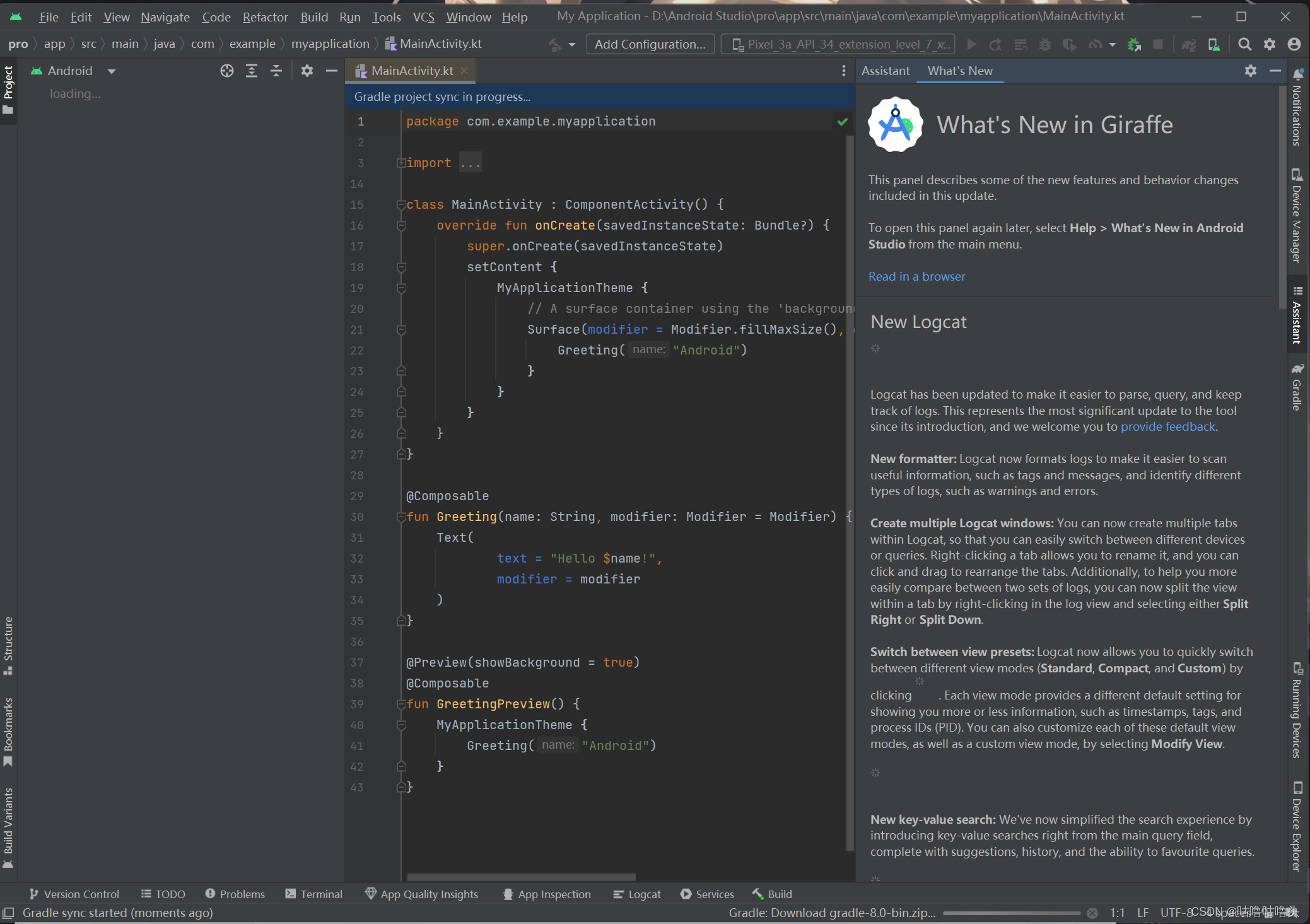Click the Add Configuration button
The height and width of the screenshot is (924, 1310).
650,44
